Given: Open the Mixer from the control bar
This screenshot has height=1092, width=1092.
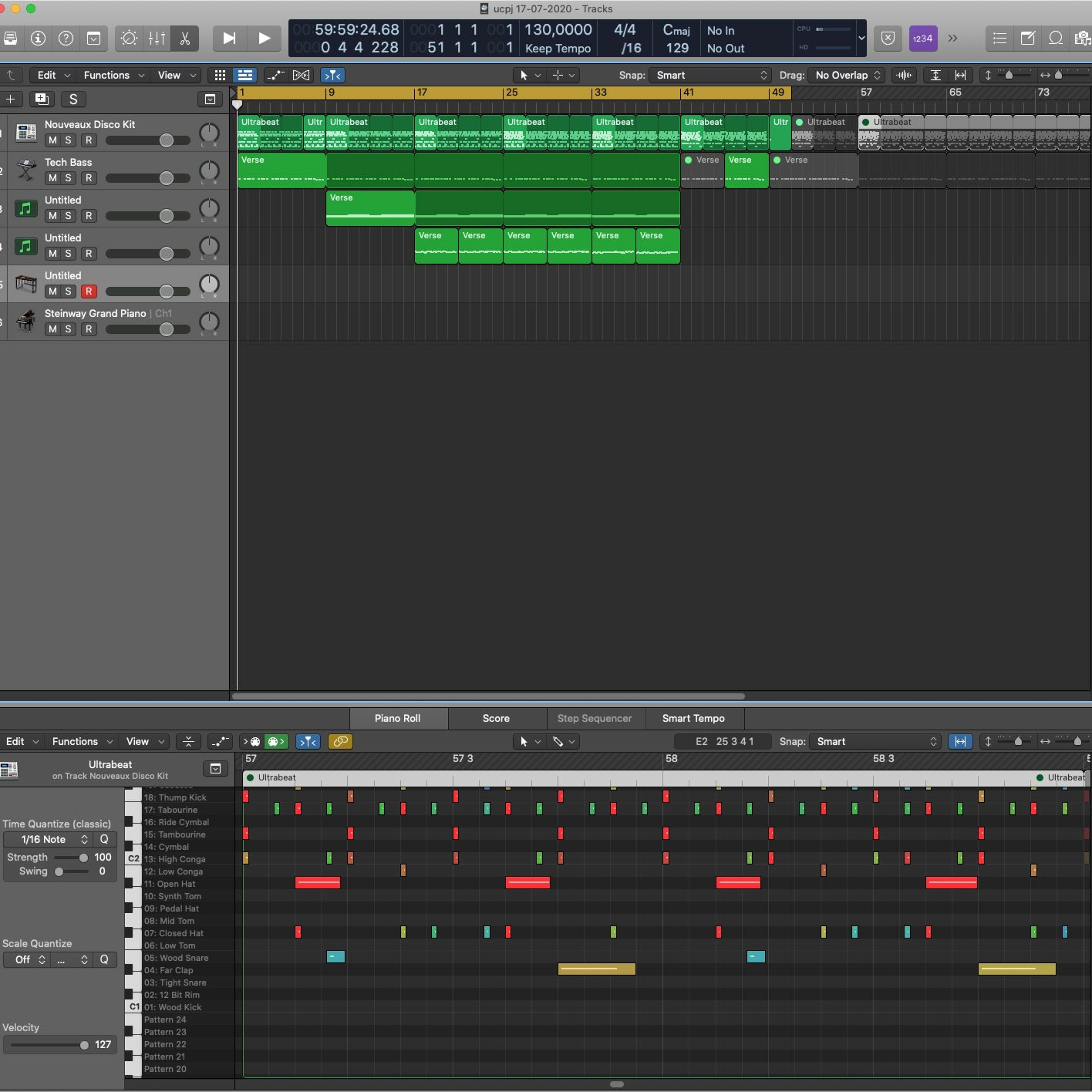Looking at the screenshot, I should point(157,39).
